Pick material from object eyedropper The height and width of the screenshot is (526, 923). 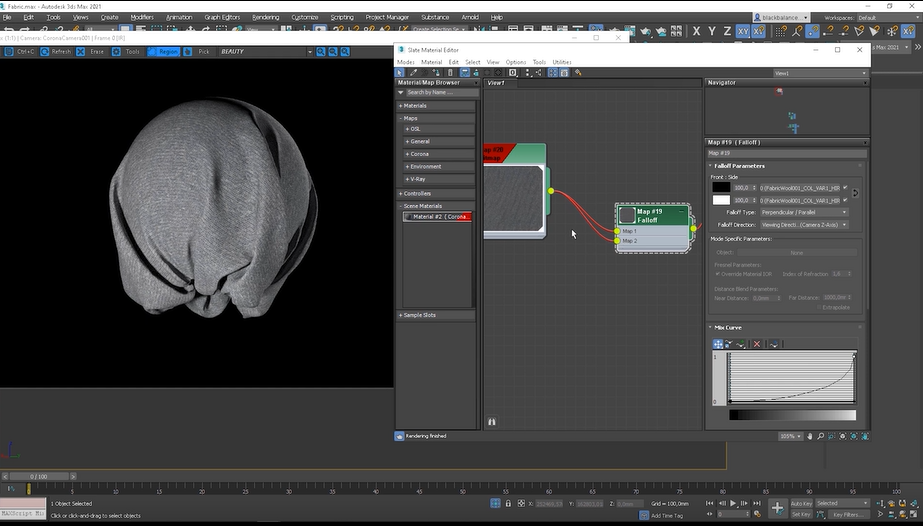coord(413,72)
